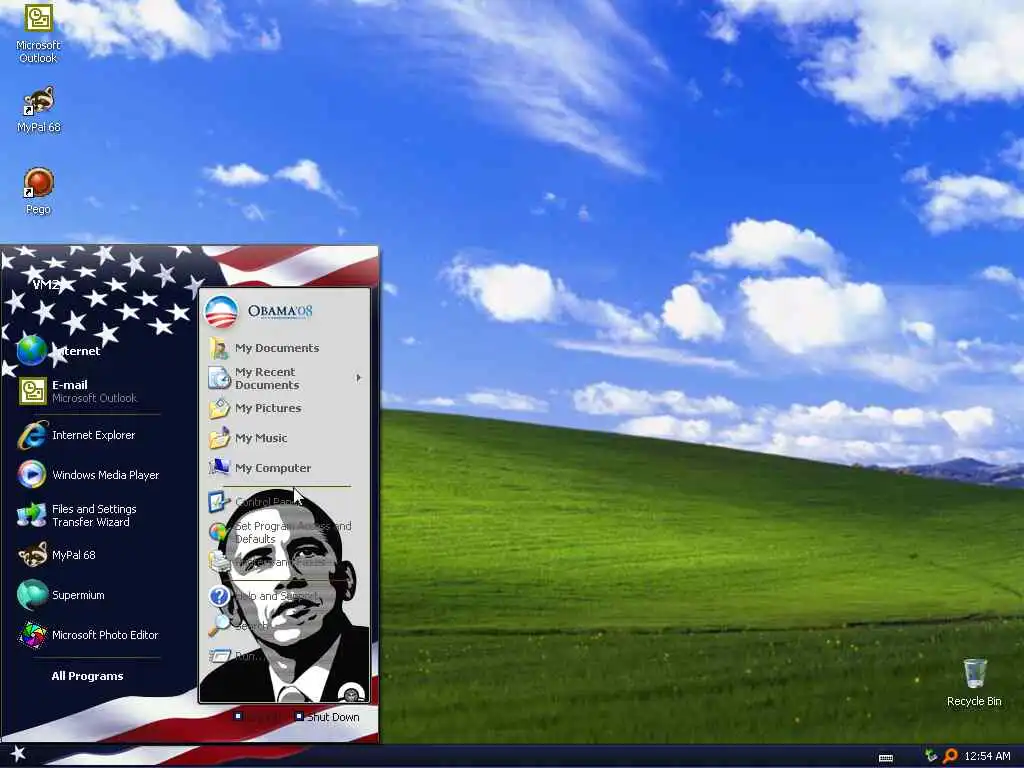Start Windows Media Player from Start menu
Viewport: 1024px width, 768px height.
(x=88, y=475)
